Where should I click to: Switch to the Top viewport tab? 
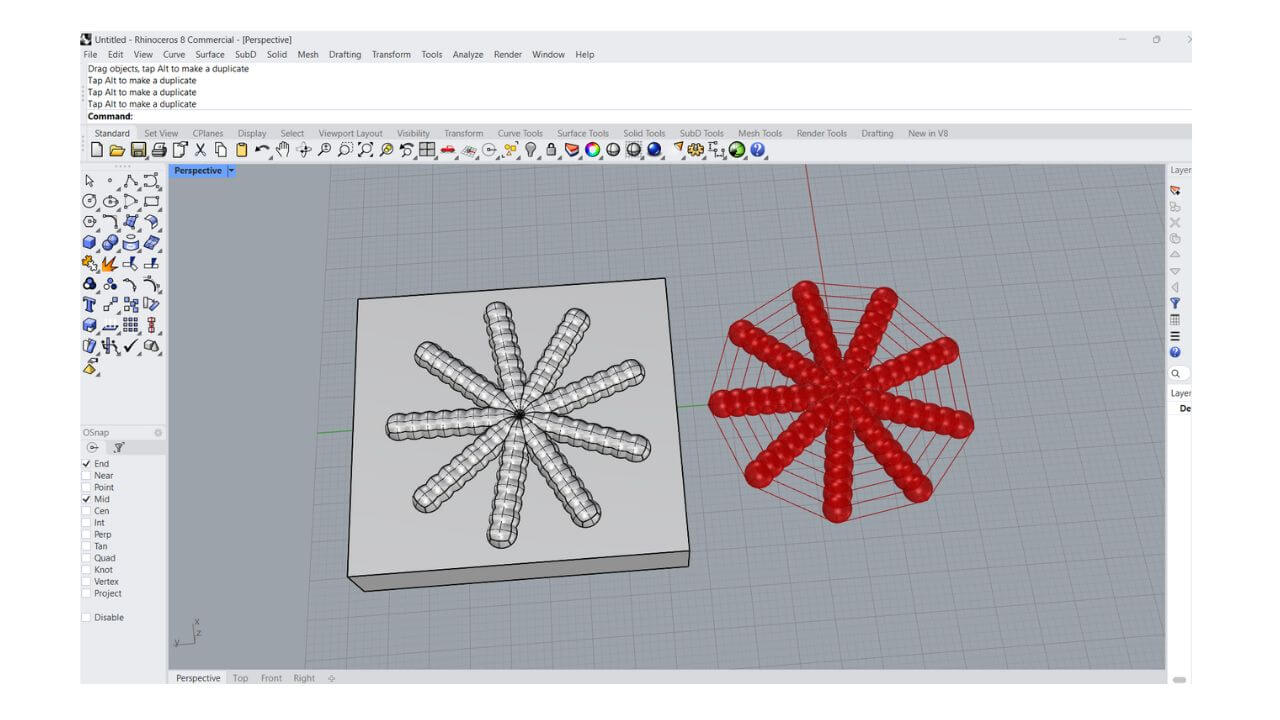[240, 678]
